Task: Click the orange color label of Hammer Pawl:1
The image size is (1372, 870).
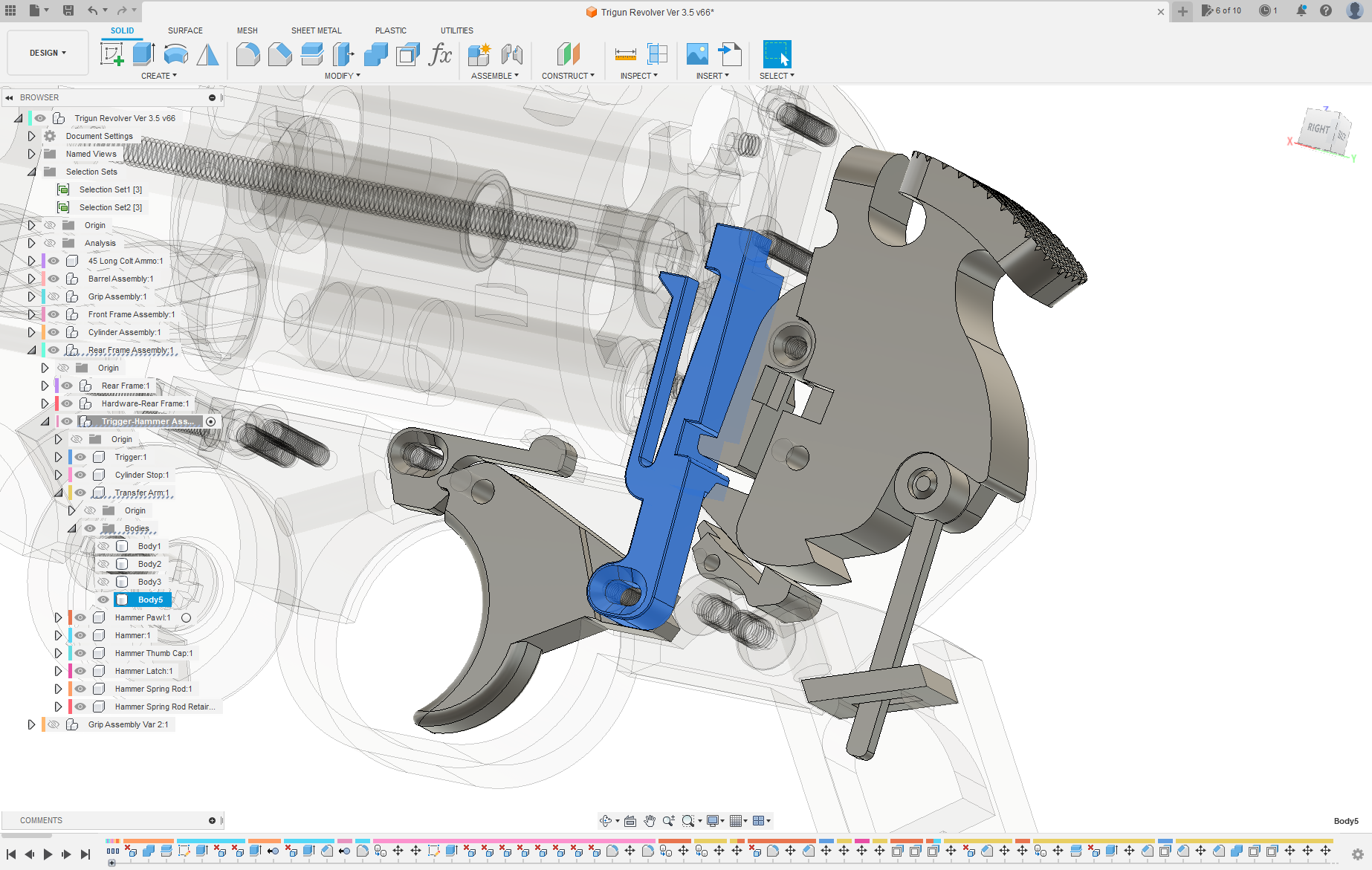Action: pos(70,617)
